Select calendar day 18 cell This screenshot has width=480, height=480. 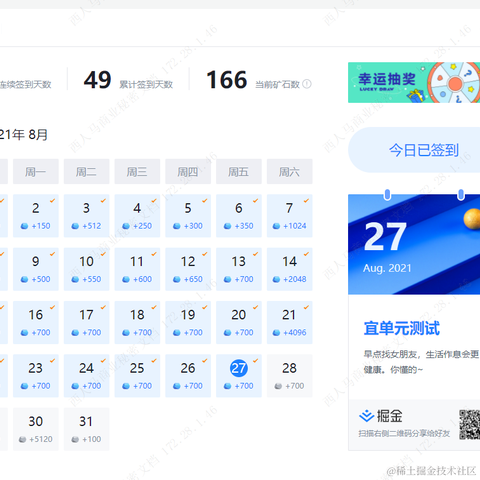coord(137,322)
